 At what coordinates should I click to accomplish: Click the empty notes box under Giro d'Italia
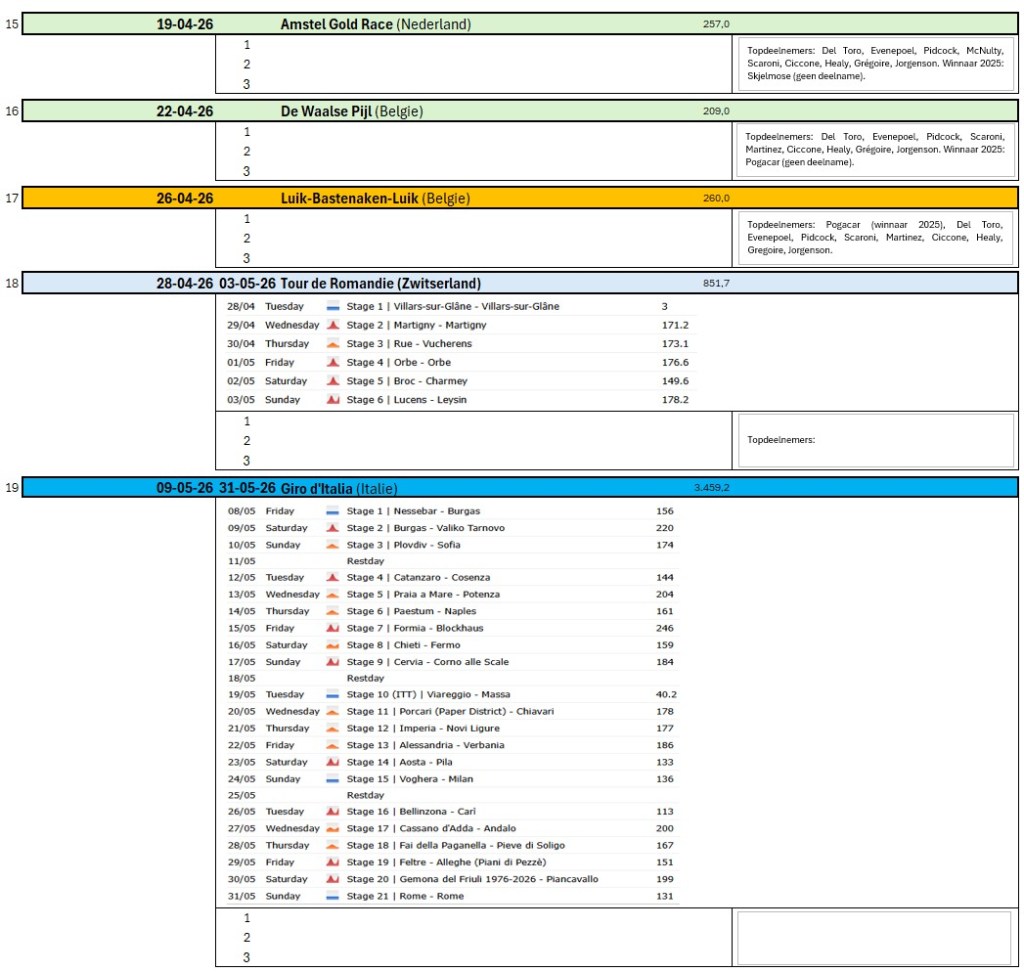point(874,937)
